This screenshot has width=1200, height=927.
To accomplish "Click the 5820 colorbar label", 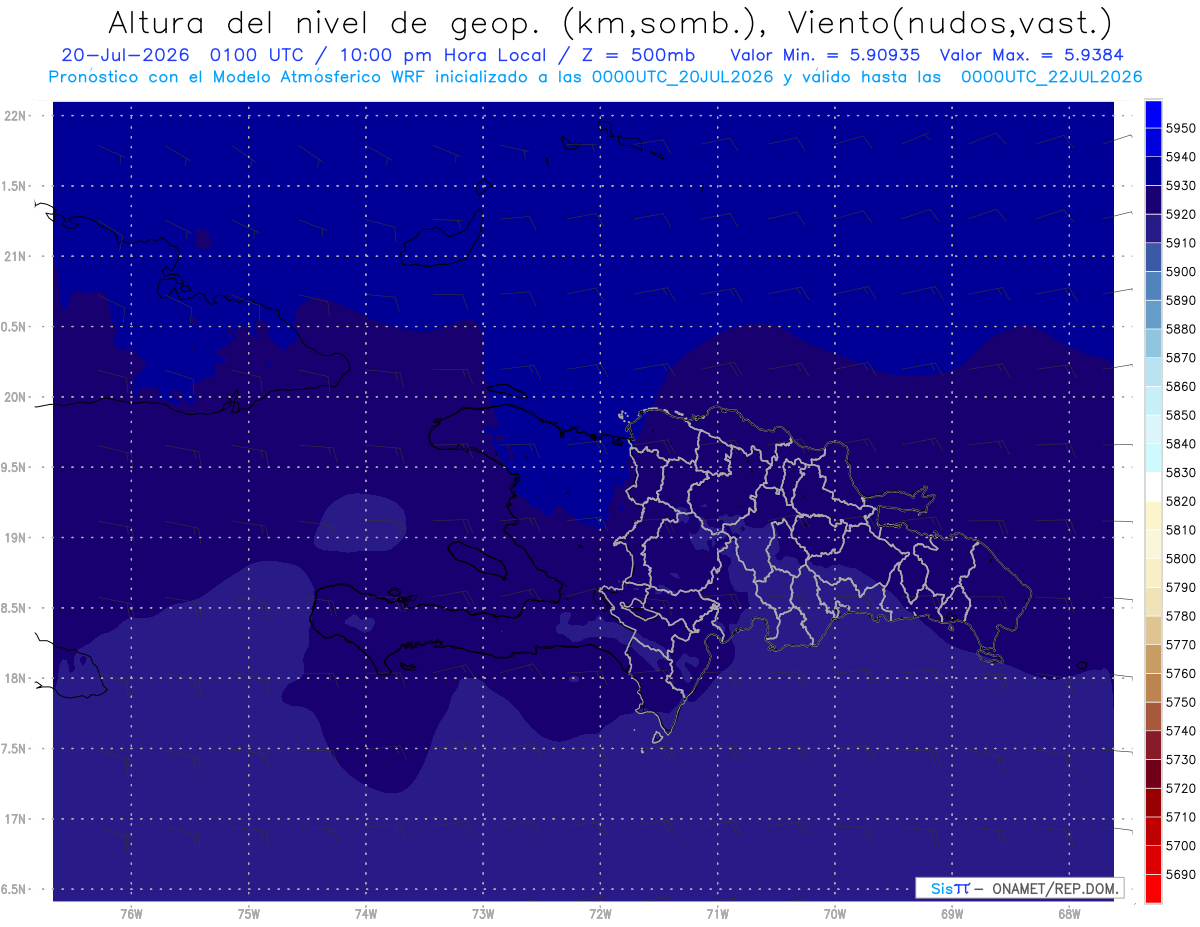I will (1181, 501).
